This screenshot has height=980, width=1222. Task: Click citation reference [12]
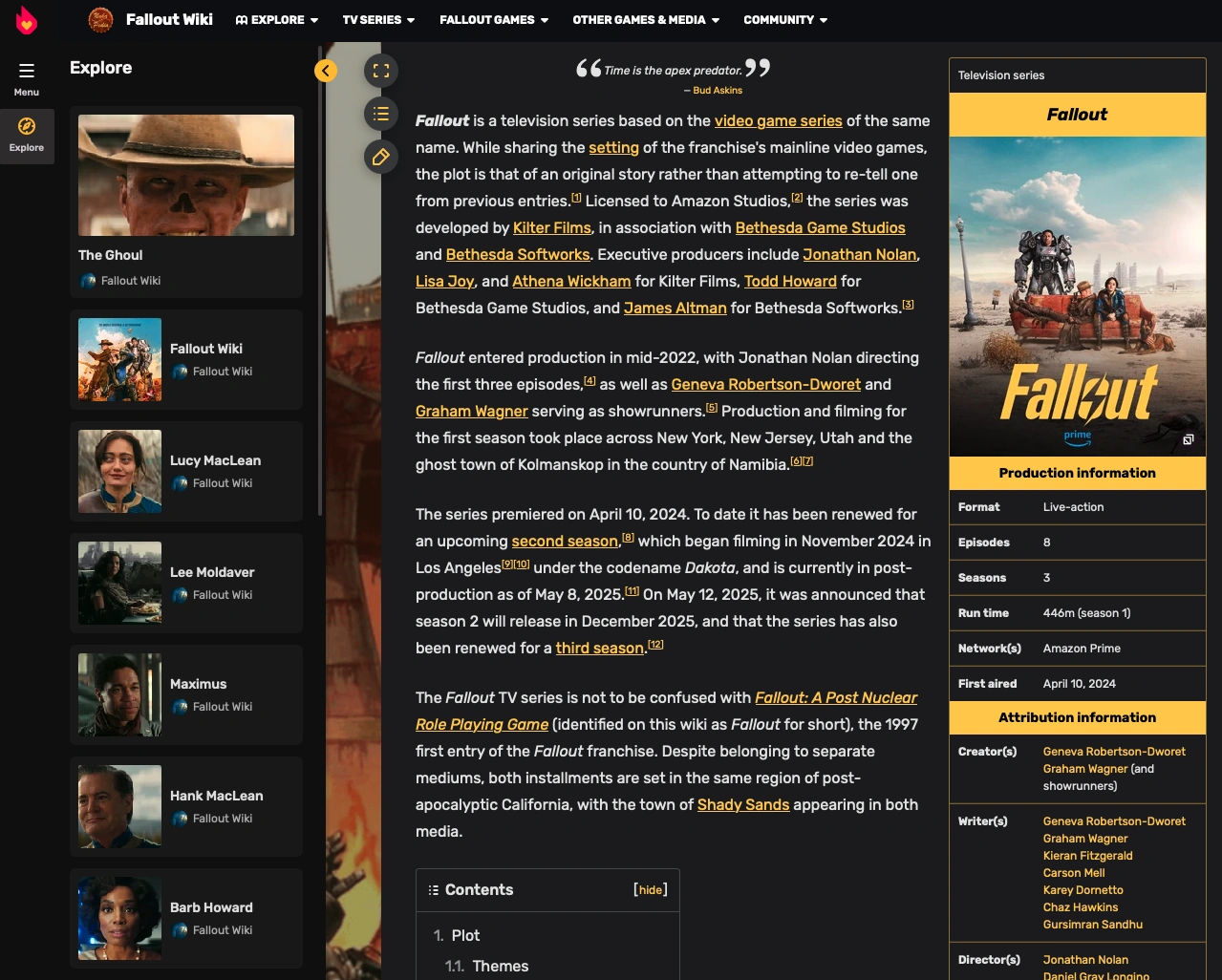[655, 645]
